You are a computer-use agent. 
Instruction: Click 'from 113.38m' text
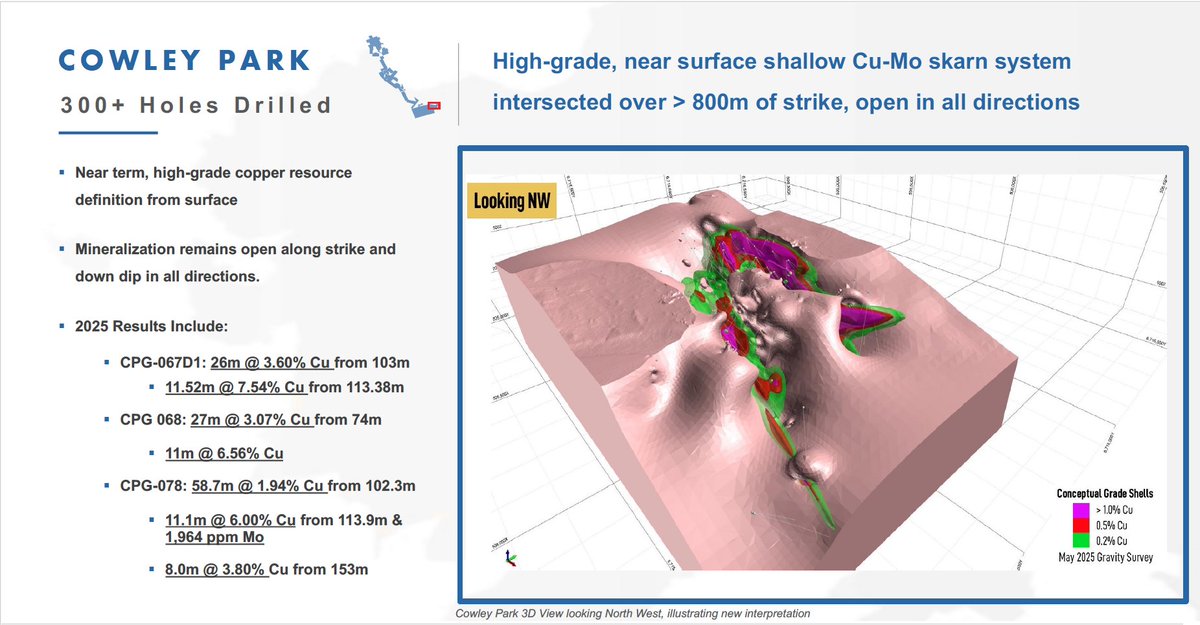click(355, 387)
